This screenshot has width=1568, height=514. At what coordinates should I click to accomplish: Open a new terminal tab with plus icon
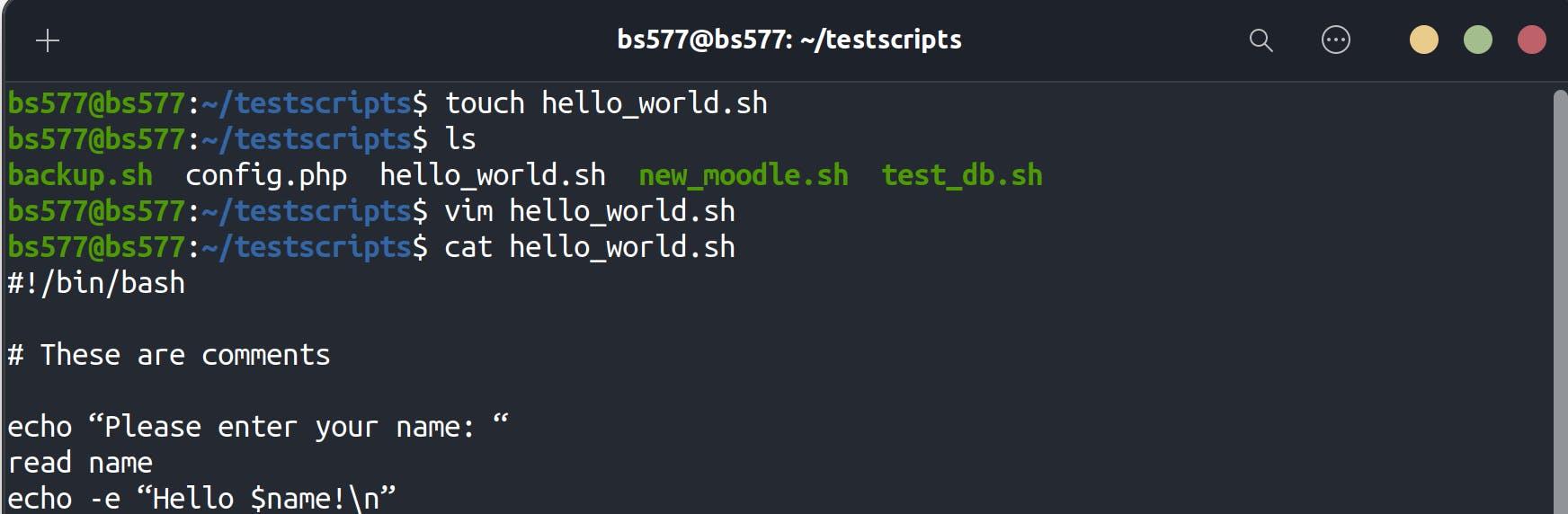click(x=48, y=40)
